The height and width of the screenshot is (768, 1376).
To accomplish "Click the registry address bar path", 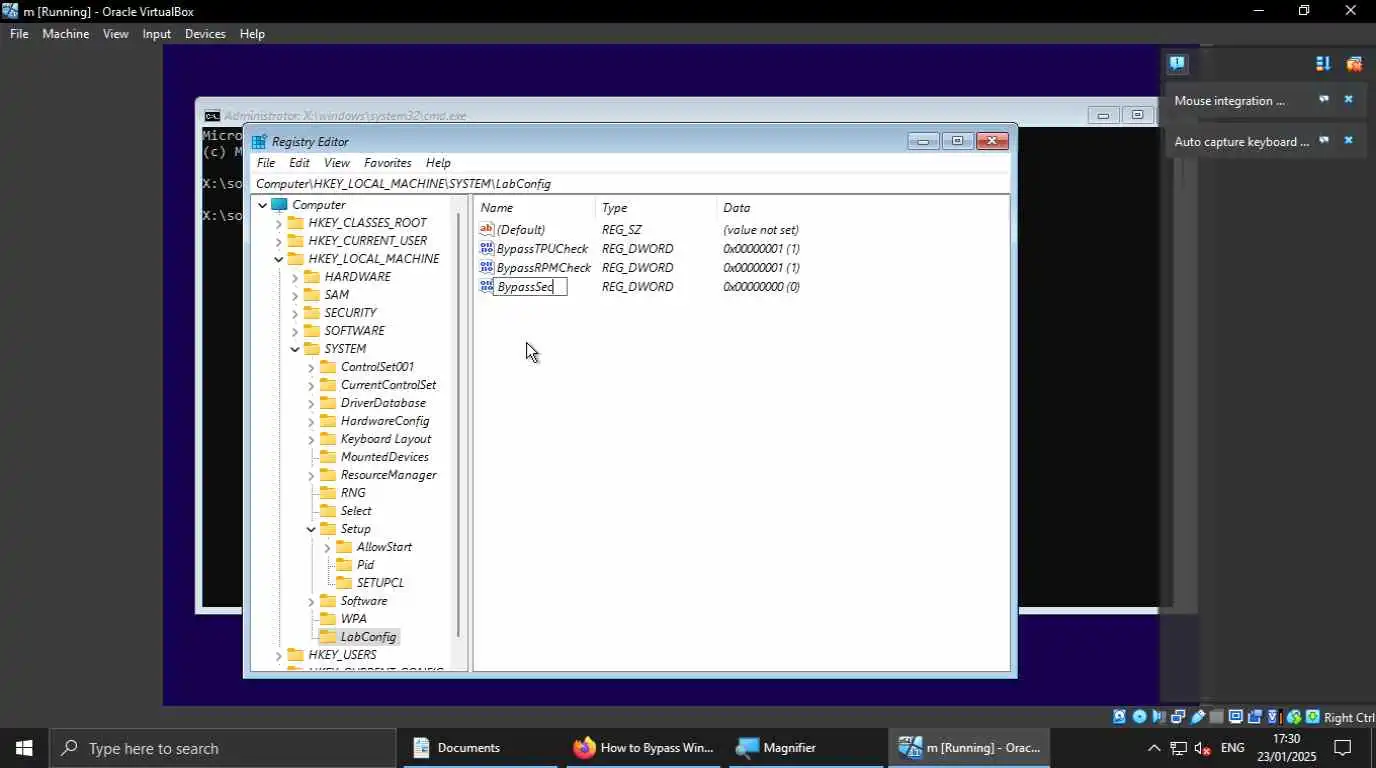I will pos(630,184).
